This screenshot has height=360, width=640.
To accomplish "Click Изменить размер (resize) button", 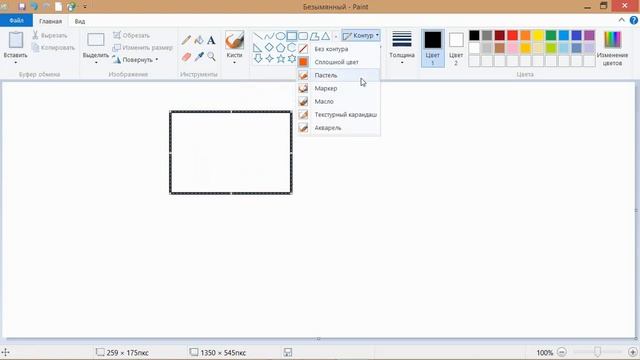I will coord(143,48).
